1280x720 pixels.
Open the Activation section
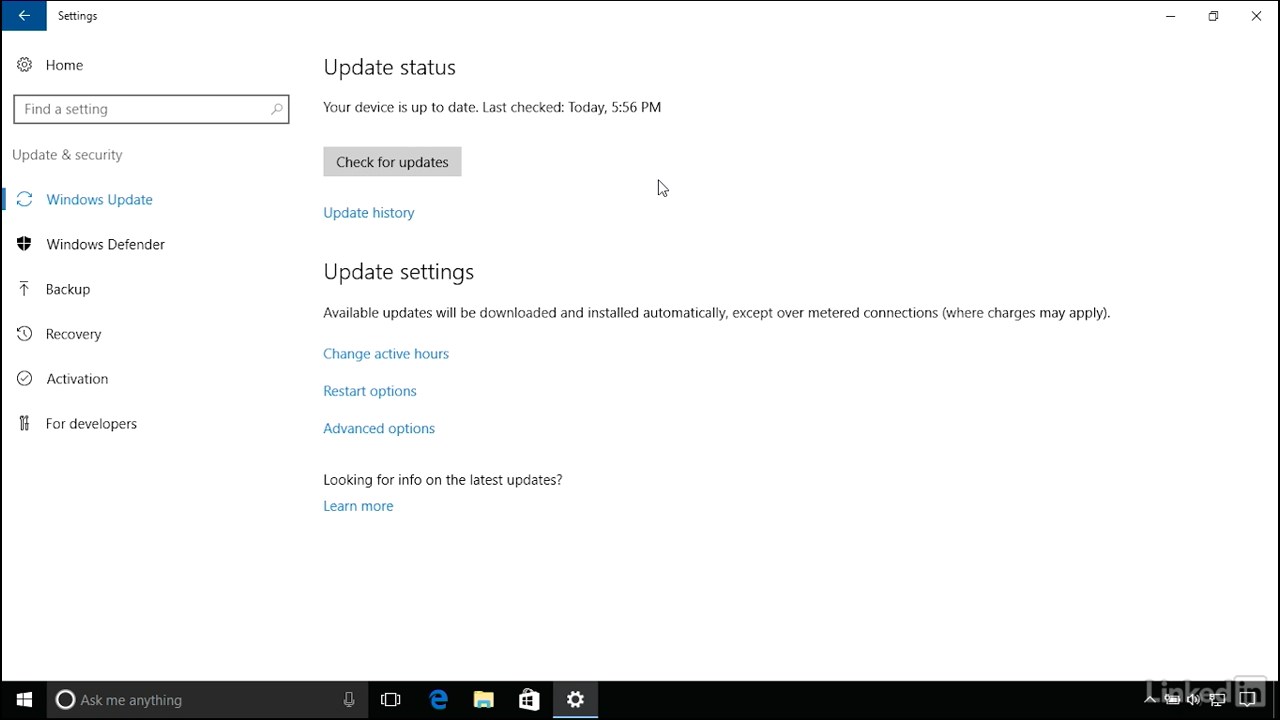point(77,379)
